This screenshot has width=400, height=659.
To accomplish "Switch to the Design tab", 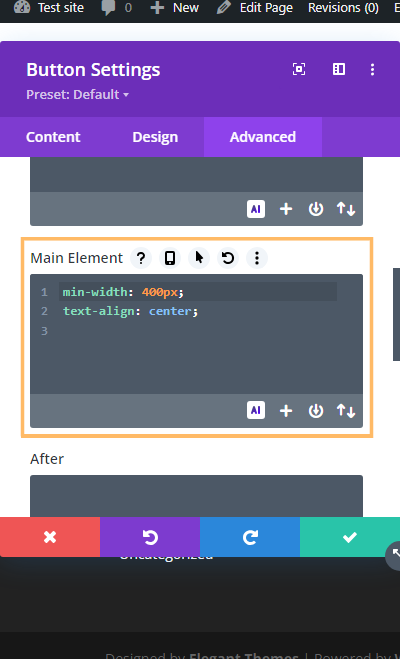I will coord(155,137).
